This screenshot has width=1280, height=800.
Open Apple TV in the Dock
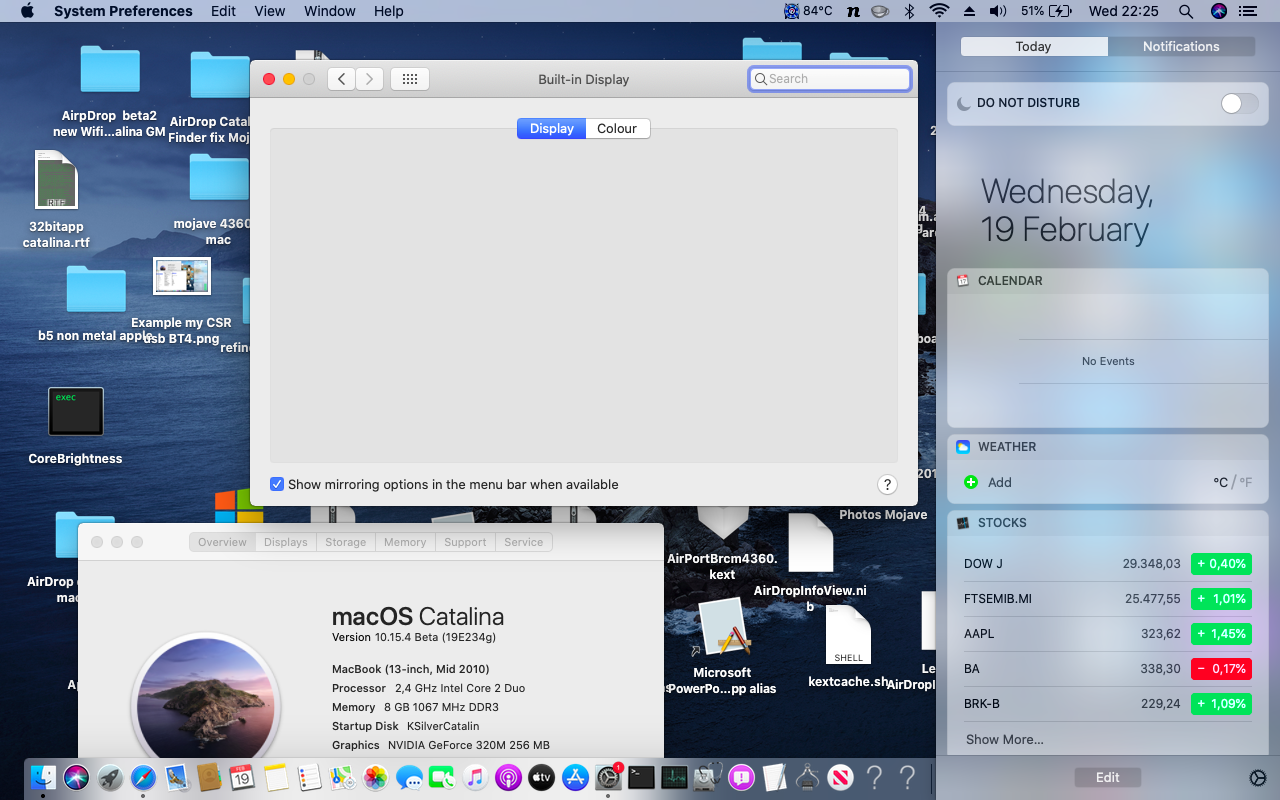541,777
